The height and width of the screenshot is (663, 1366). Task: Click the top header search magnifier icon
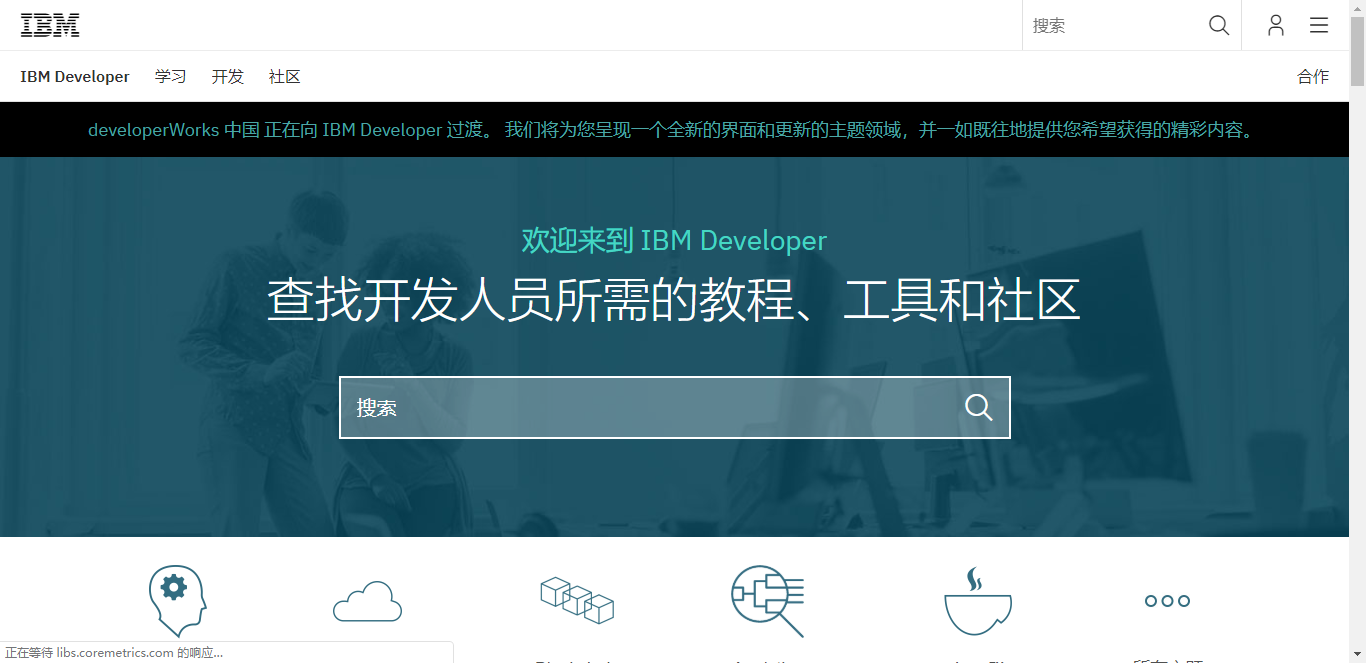point(1219,25)
